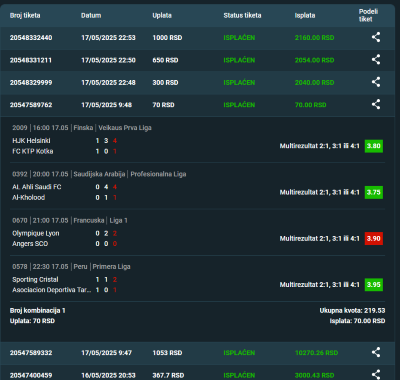Expand ticket row 20547589332

197,353
